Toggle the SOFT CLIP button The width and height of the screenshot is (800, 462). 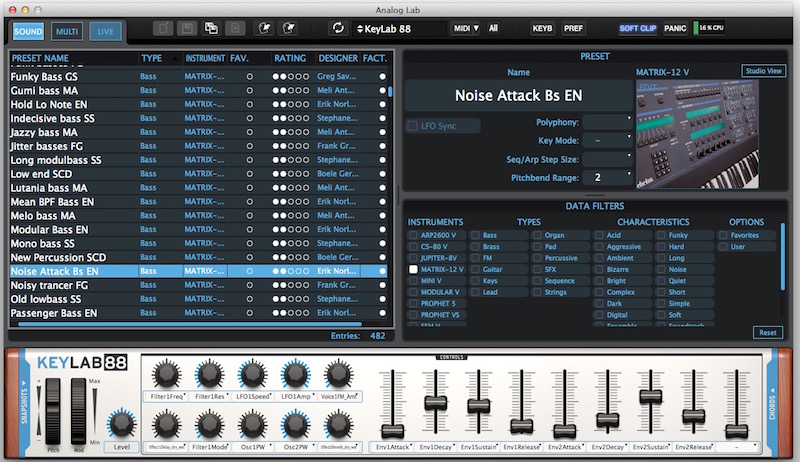click(637, 29)
